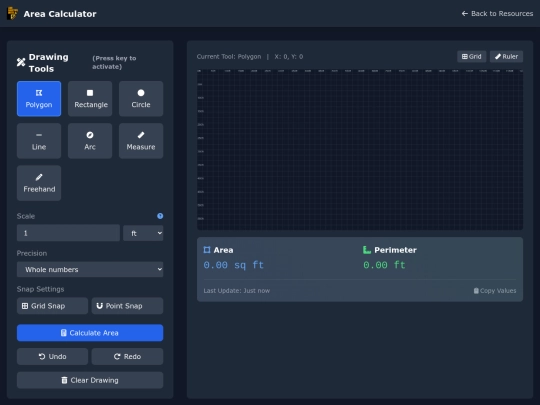Toggle Grid Snap setting
The width and height of the screenshot is (540, 405).
click(x=52, y=306)
